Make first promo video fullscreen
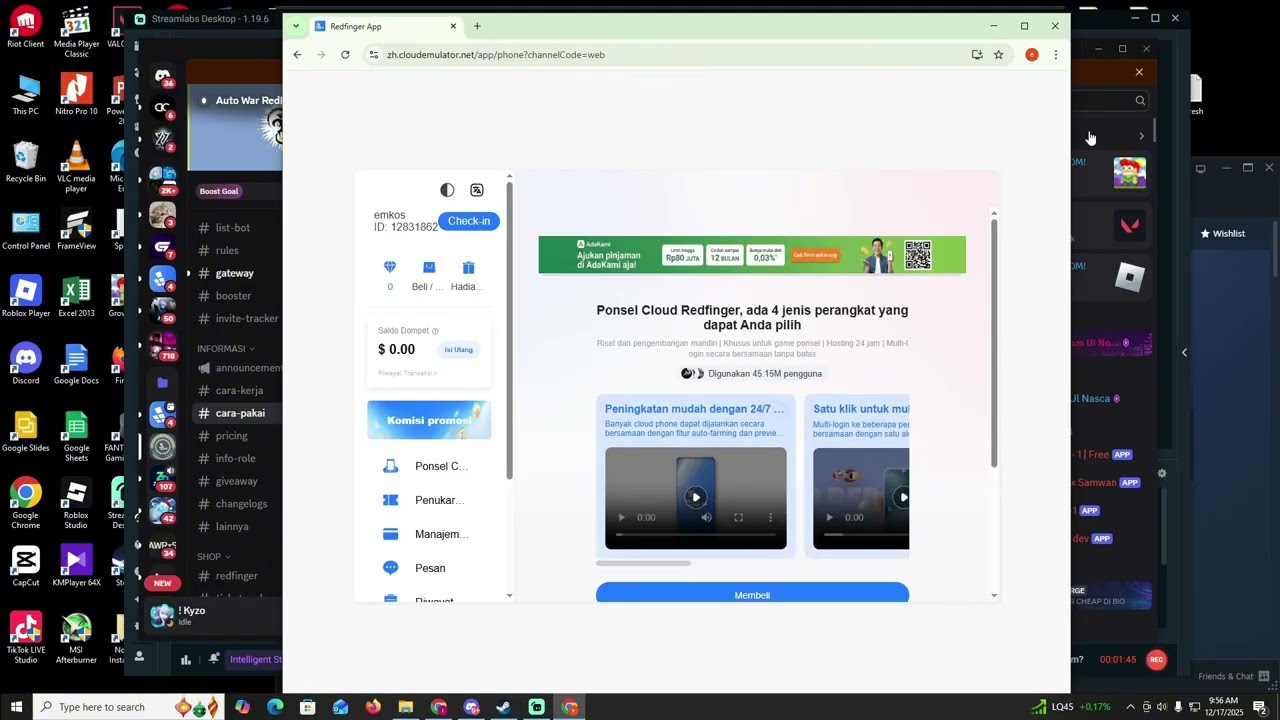 coord(738,517)
